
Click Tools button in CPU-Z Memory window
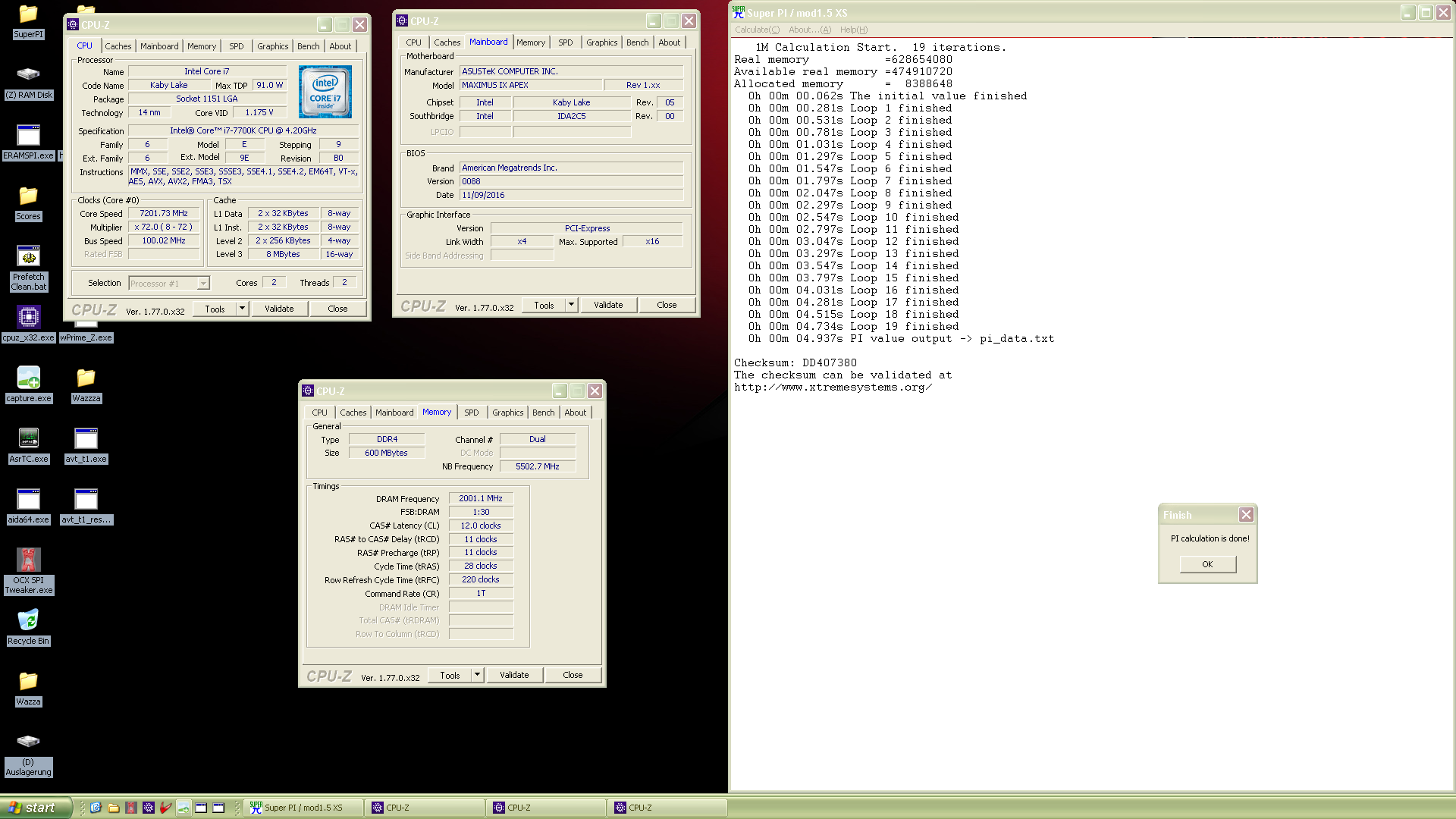pos(450,675)
